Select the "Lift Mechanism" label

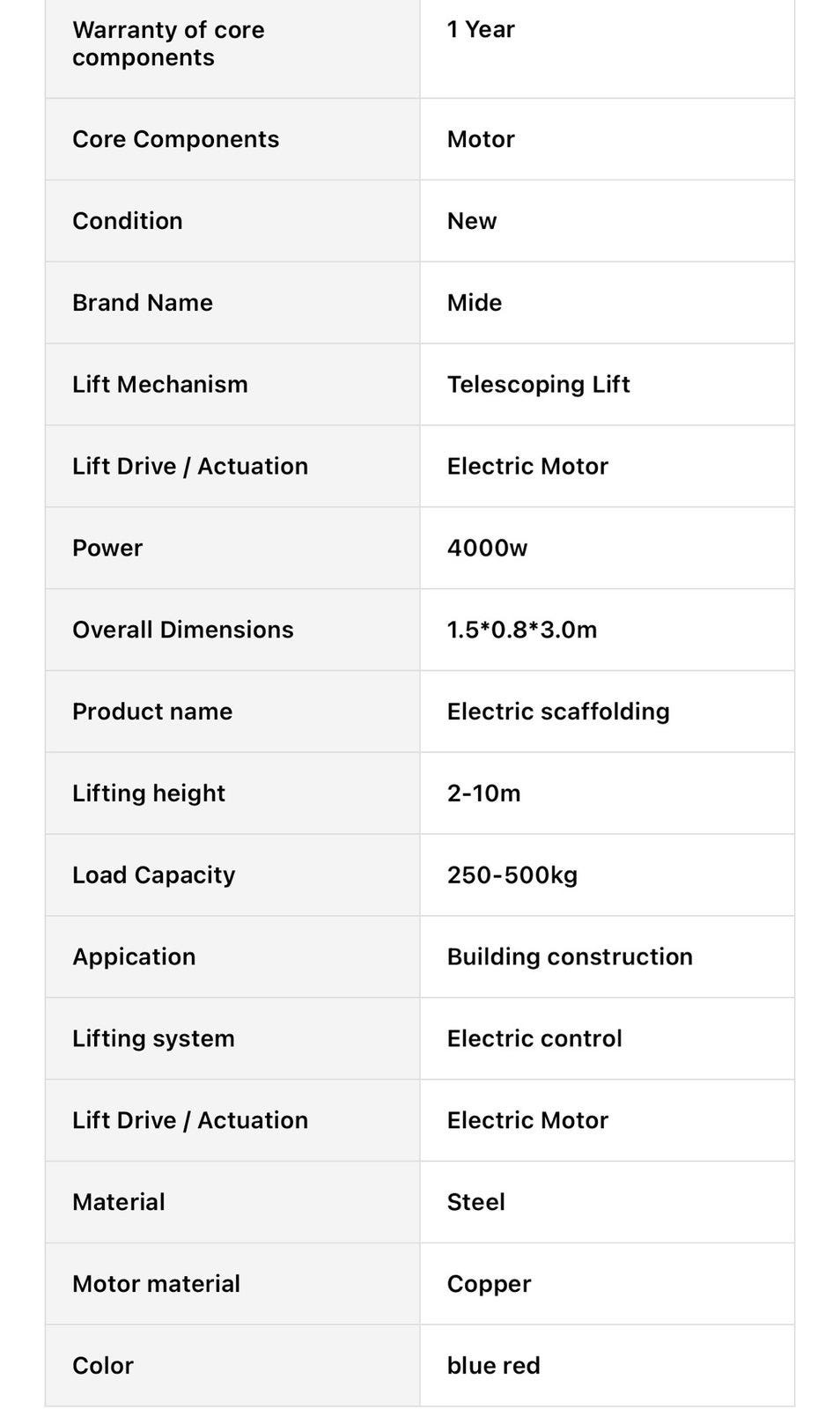pos(160,385)
